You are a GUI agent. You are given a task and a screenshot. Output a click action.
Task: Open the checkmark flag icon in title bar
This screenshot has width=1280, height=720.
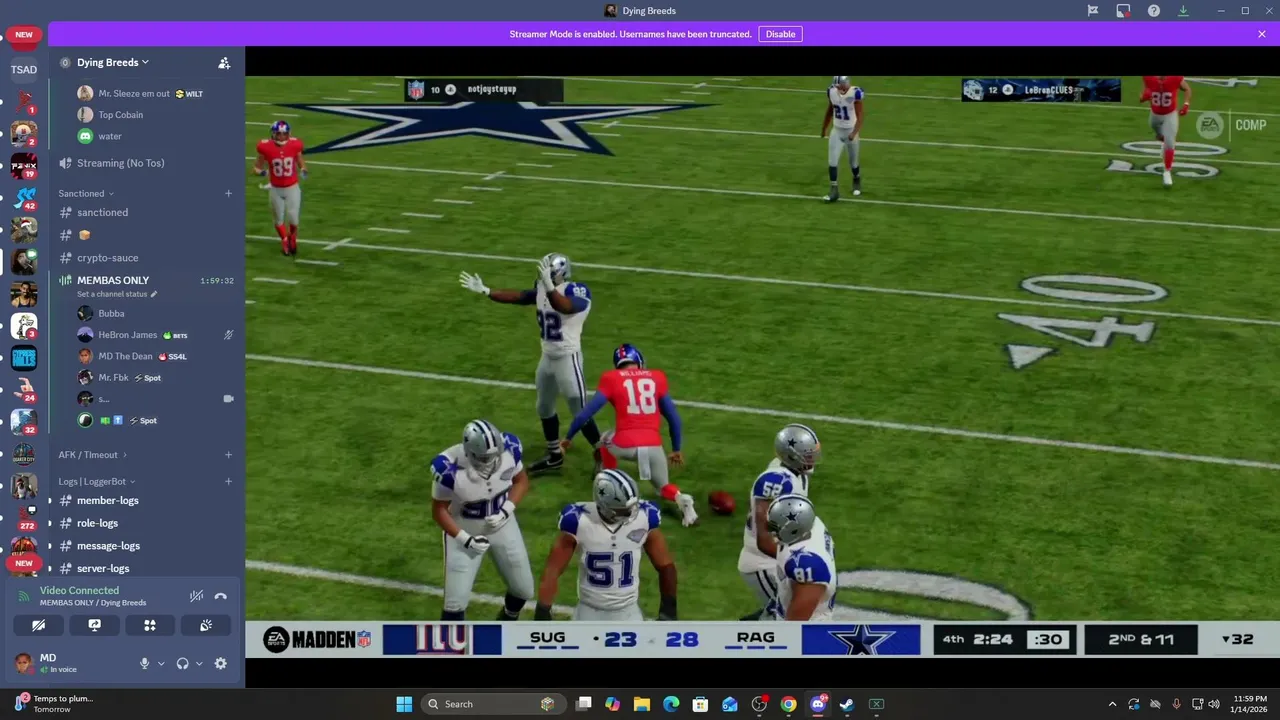click(1093, 11)
